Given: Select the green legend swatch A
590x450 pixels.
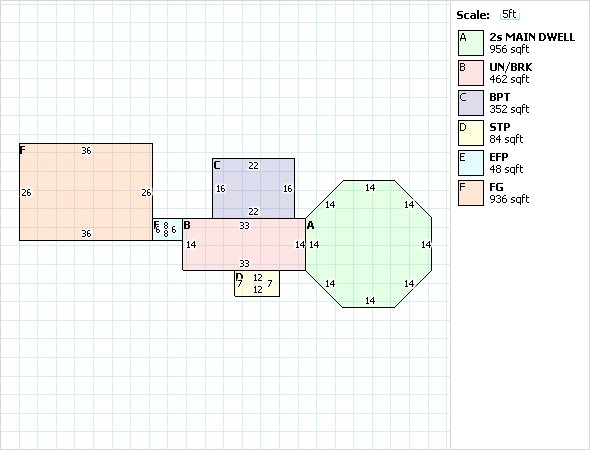Looking at the screenshot, I should (471, 43).
